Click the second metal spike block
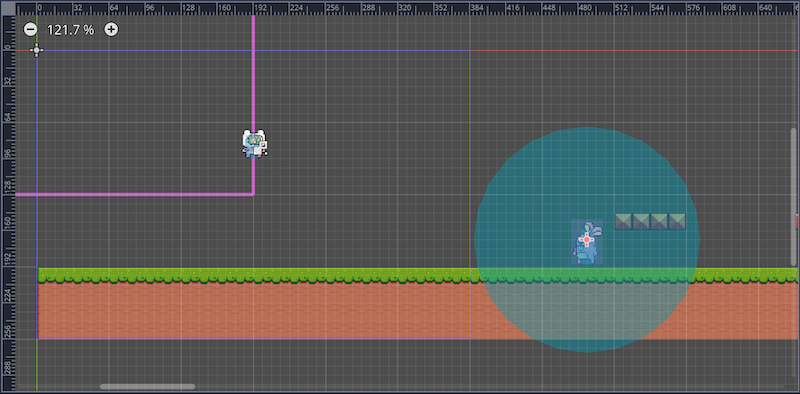 pos(641,221)
